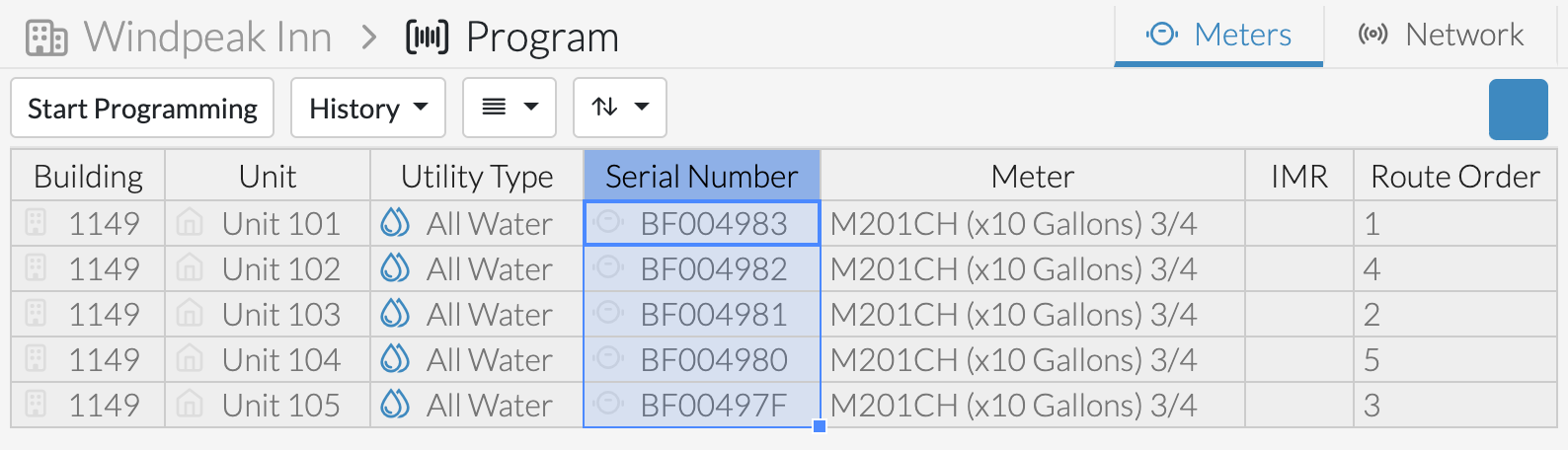
Task: Click the blue selection fill handle
Action: click(820, 426)
